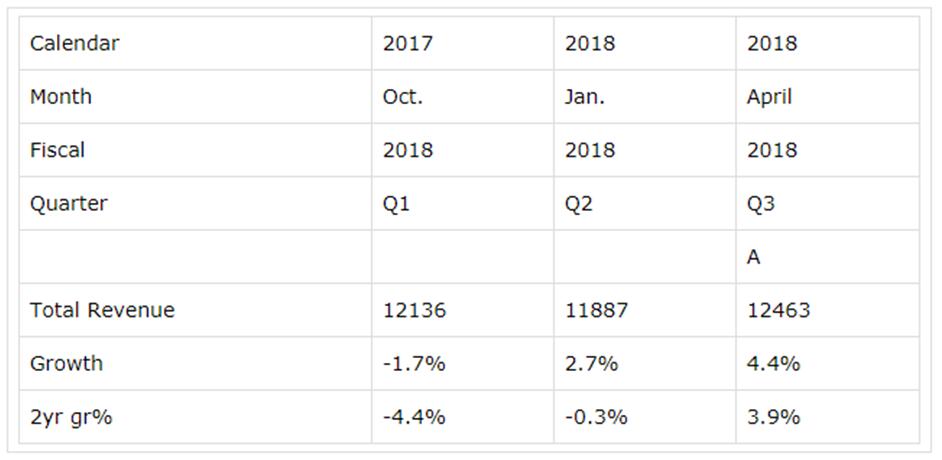Click the cell containing letter A
942x460 pixels.
[754, 257]
